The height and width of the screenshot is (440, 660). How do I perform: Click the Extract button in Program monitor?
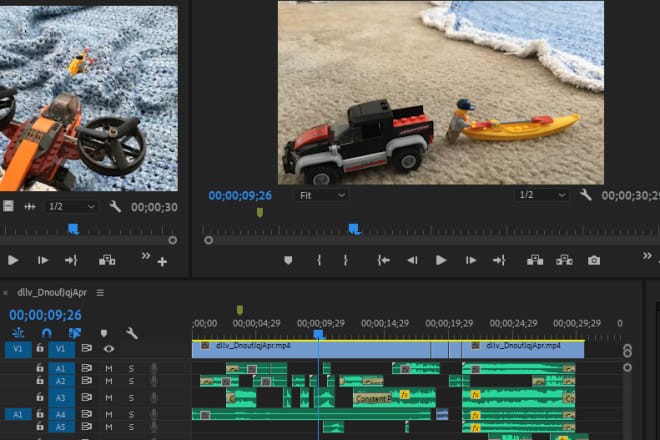(564, 260)
